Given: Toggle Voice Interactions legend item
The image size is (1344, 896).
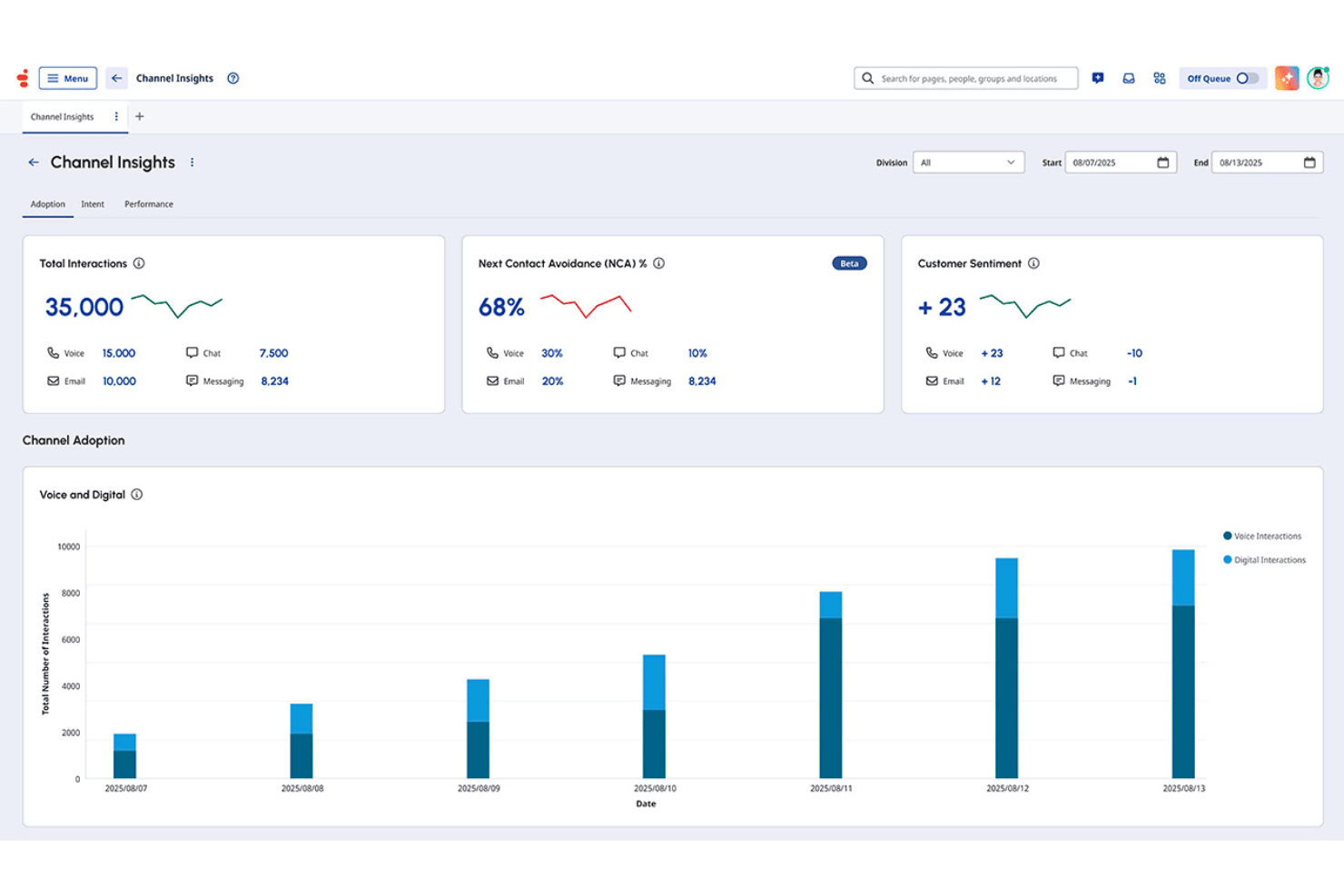Looking at the screenshot, I should click(x=1262, y=537).
